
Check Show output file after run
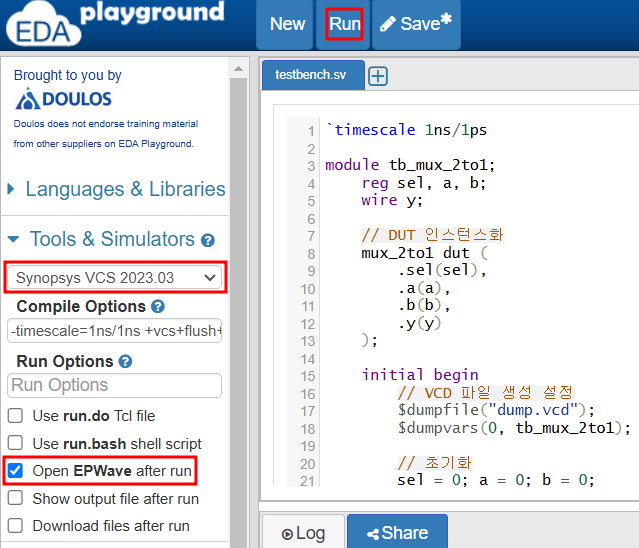coord(16,498)
